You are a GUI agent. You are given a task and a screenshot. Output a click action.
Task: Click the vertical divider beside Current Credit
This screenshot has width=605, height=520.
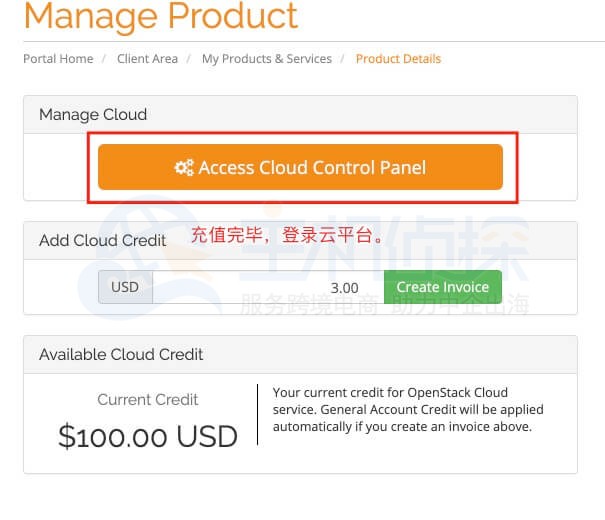tap(257, 414)
